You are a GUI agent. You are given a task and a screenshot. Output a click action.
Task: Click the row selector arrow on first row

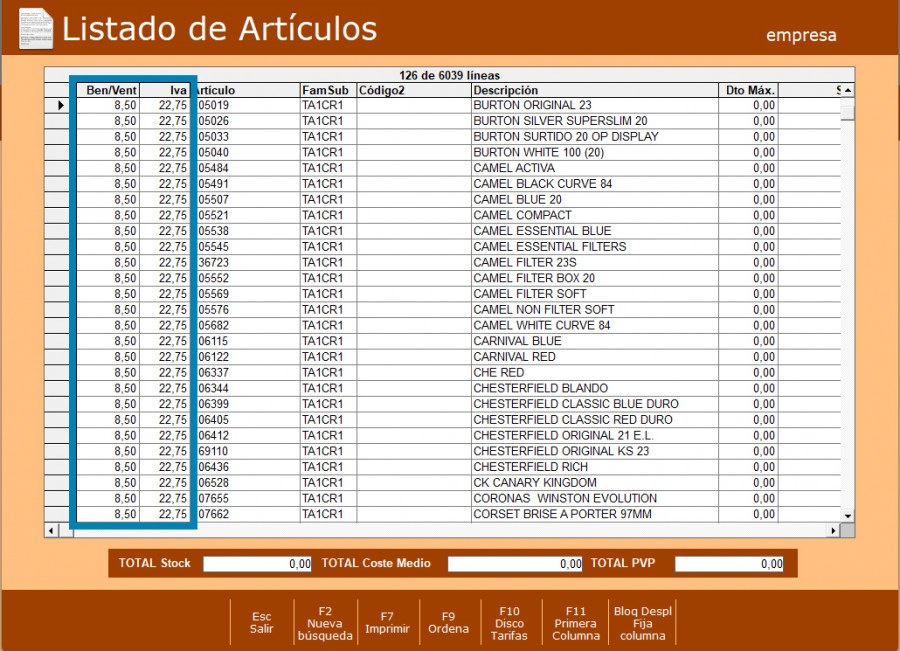(x=60, y=105)
